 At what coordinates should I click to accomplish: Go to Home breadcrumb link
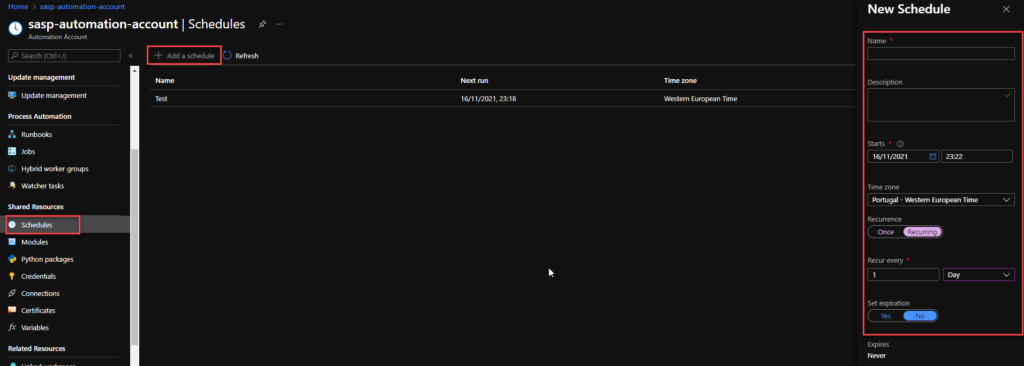pyautogui.click(x=18, y=7)
